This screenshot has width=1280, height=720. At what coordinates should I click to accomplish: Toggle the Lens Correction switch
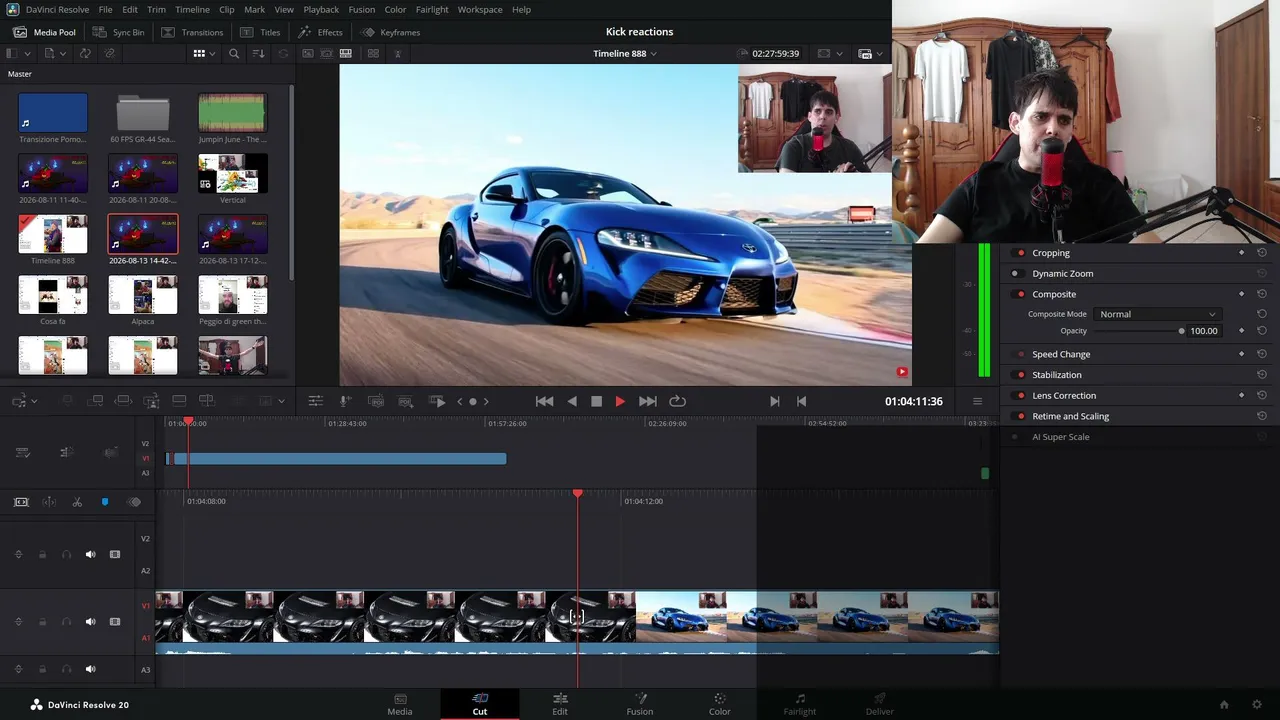1020,395
